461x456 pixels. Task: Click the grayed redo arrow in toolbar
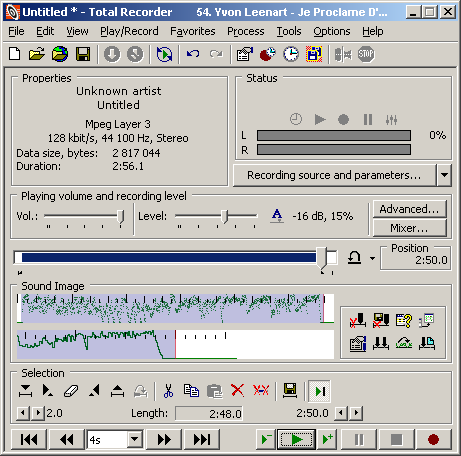click(x=216, y=54)
